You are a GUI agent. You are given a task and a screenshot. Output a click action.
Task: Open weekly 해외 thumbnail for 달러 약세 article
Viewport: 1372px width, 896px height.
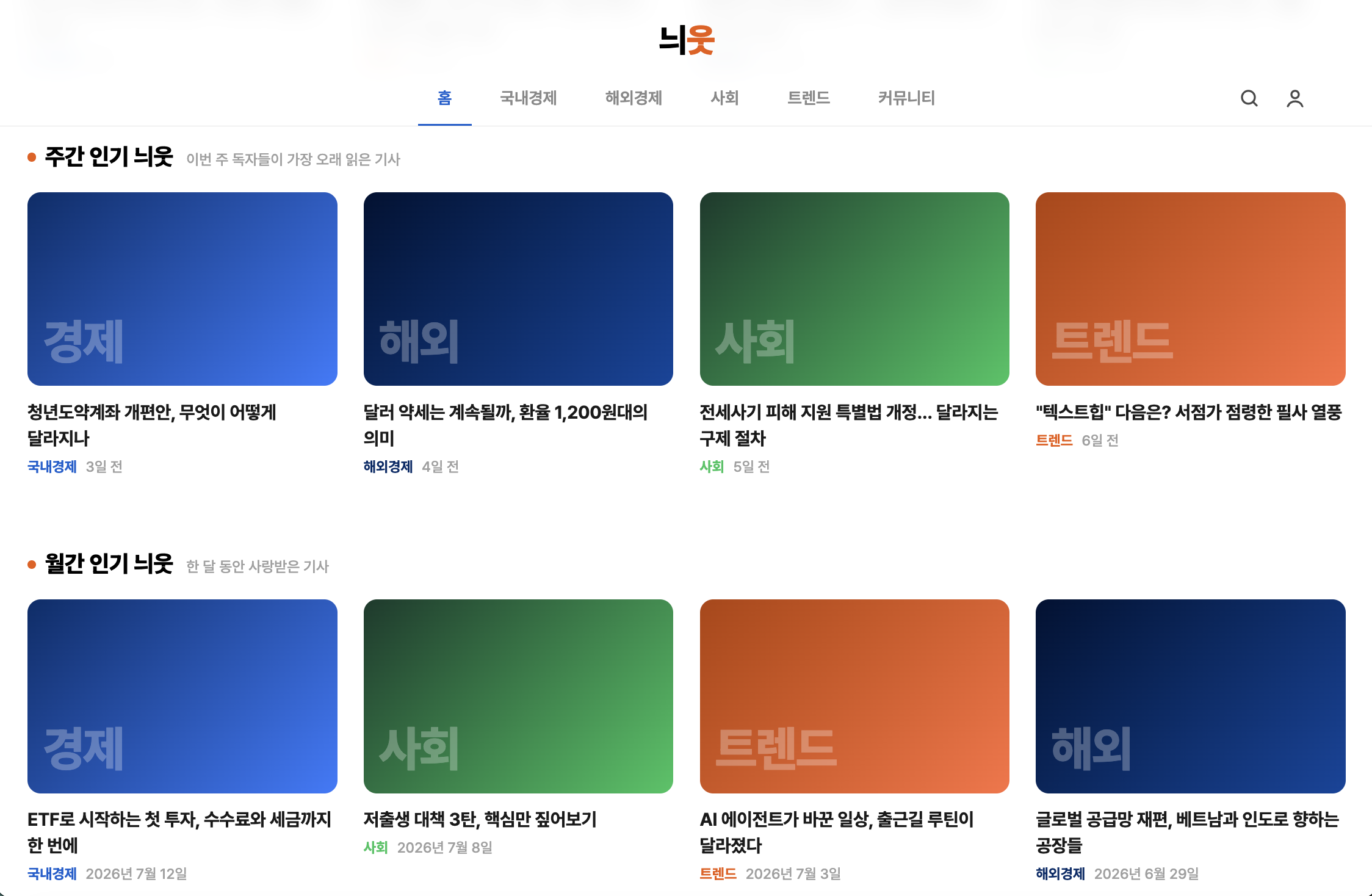[x=518, y=289]
